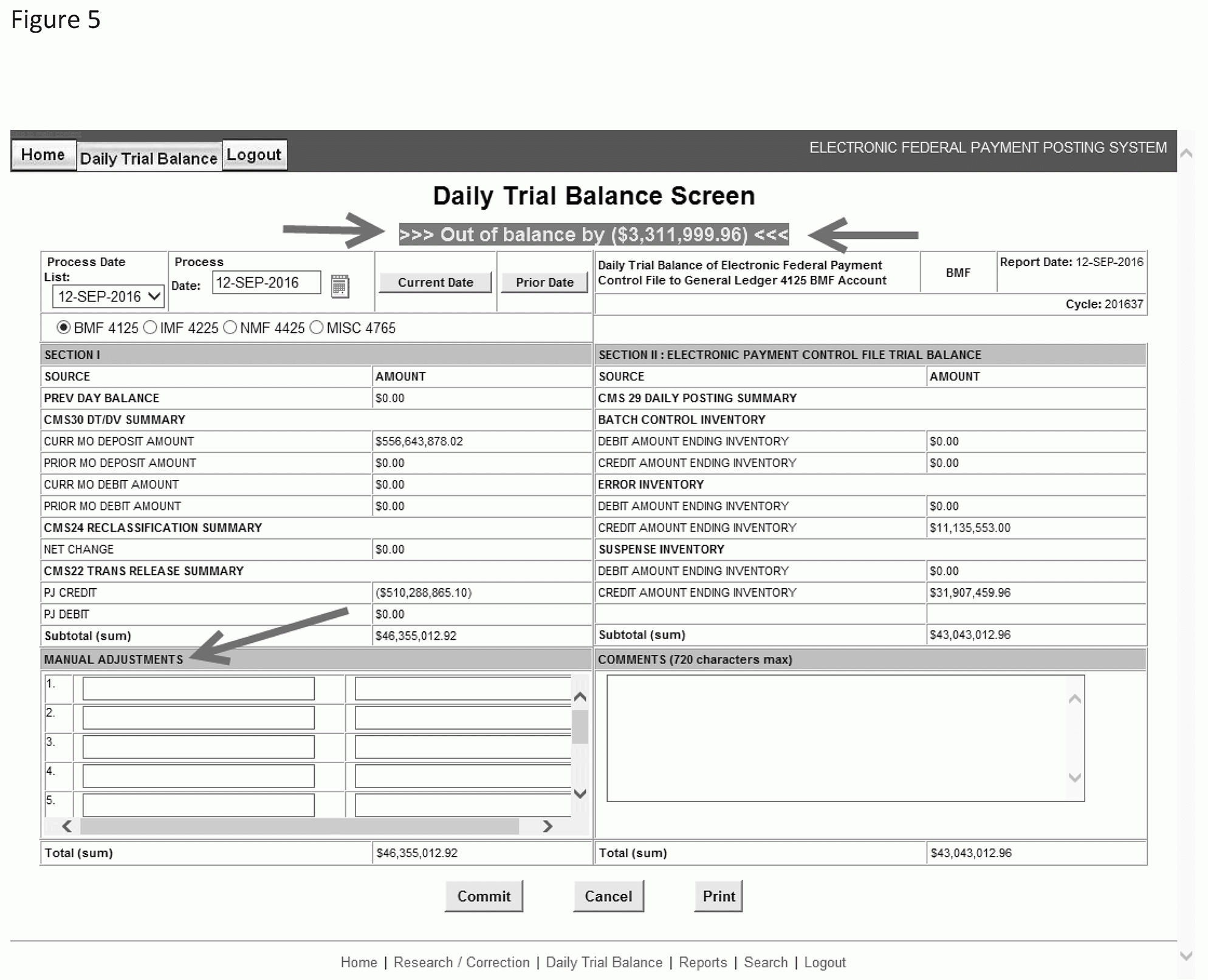
Task: Open the Home tab
Action: click(x=43, y=155)
